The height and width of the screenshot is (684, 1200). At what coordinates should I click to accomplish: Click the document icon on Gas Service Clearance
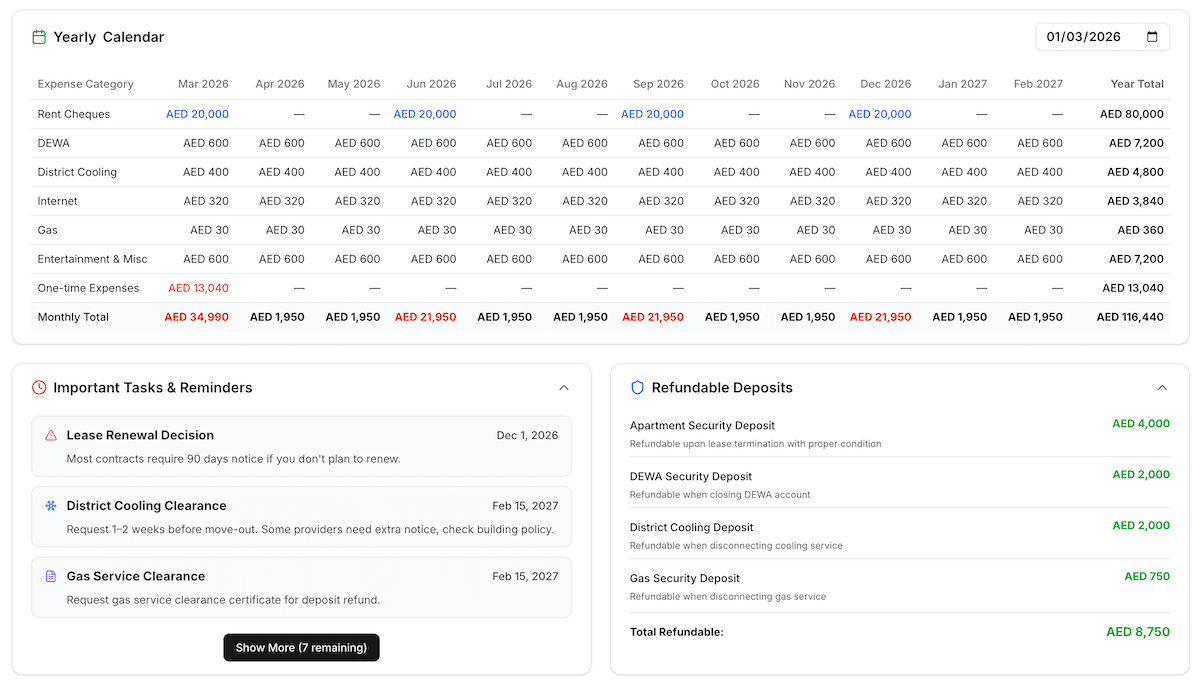click(47, 576)
